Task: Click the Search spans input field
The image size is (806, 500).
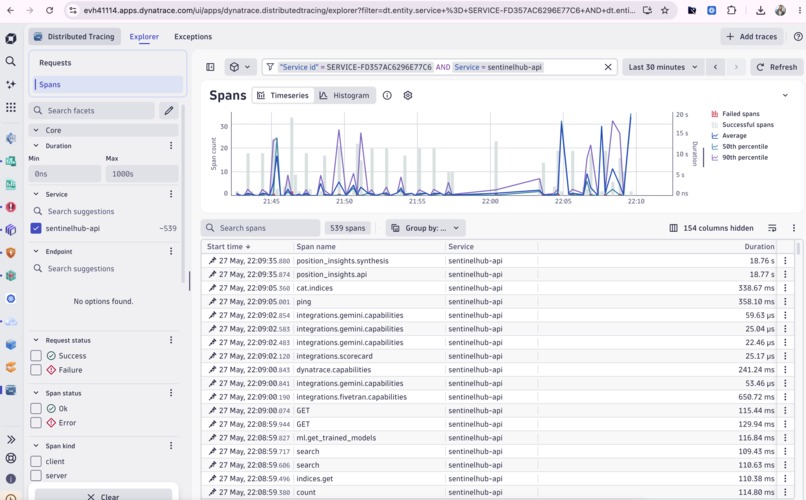Action: point(261,228)
